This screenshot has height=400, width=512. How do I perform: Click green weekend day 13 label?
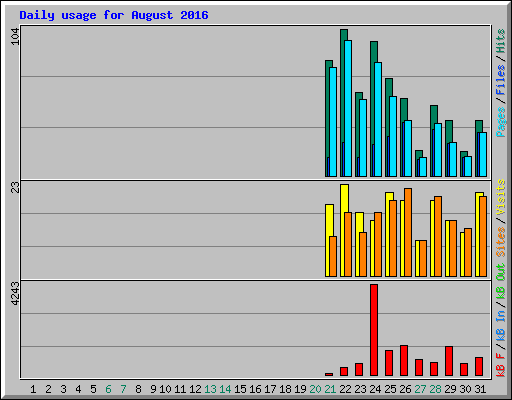click(210, 389)
